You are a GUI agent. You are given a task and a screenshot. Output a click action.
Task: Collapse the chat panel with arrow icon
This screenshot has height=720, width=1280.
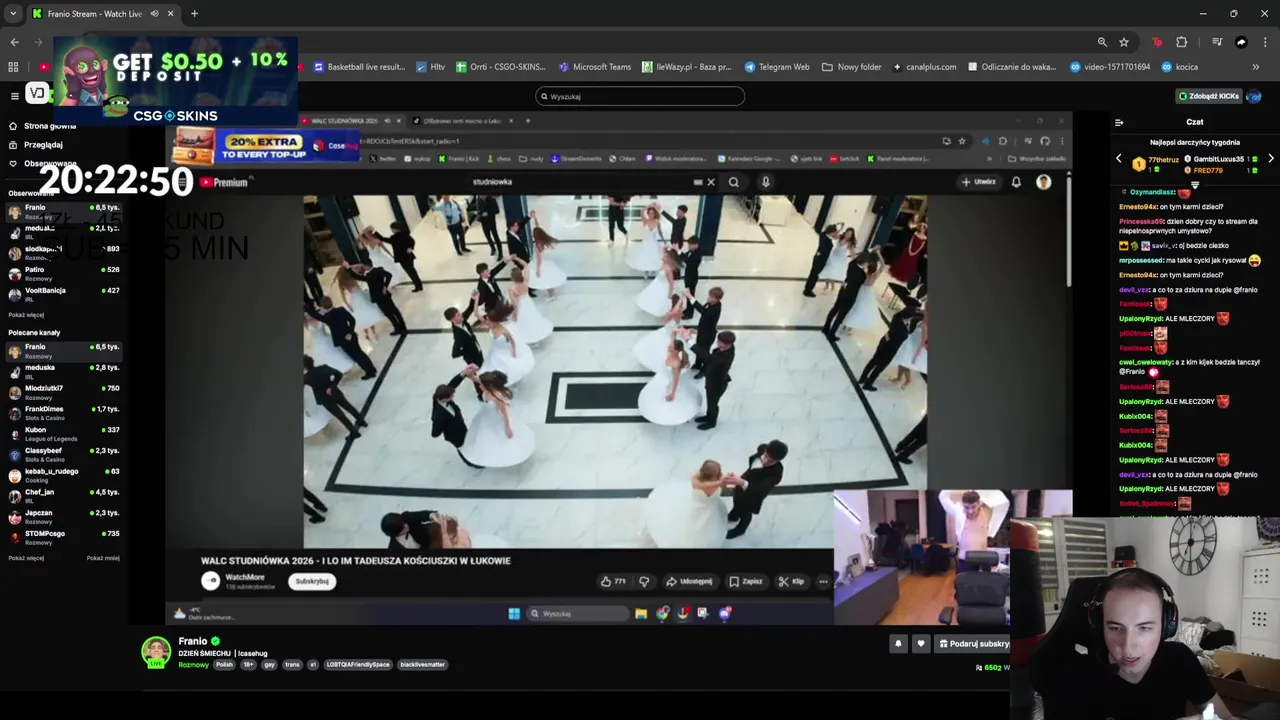[x=1119, y=122]
